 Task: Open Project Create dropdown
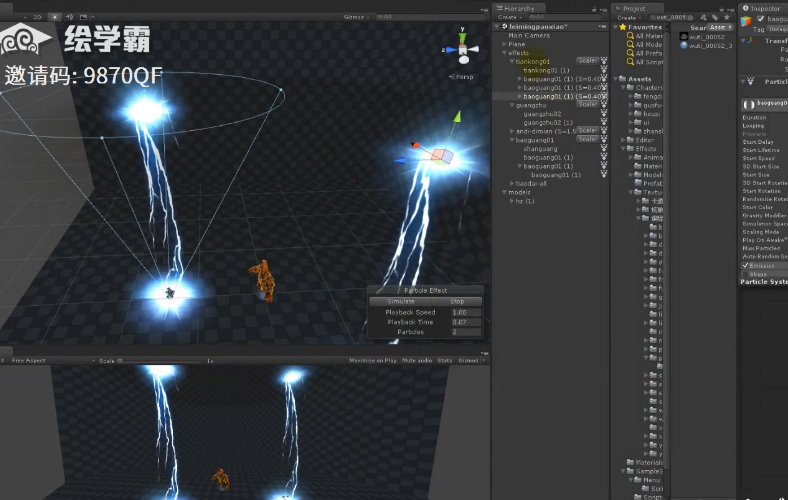point(628,18)
